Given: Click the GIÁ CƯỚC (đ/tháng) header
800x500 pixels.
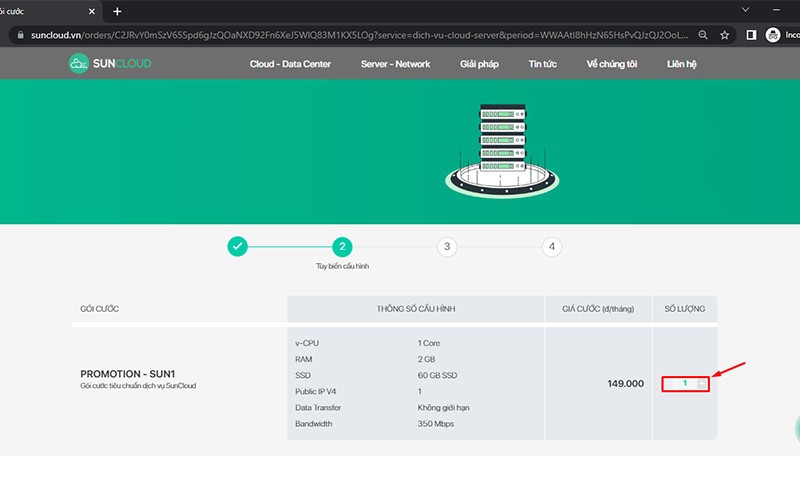Looking at the screenshot, I should 598,309.
